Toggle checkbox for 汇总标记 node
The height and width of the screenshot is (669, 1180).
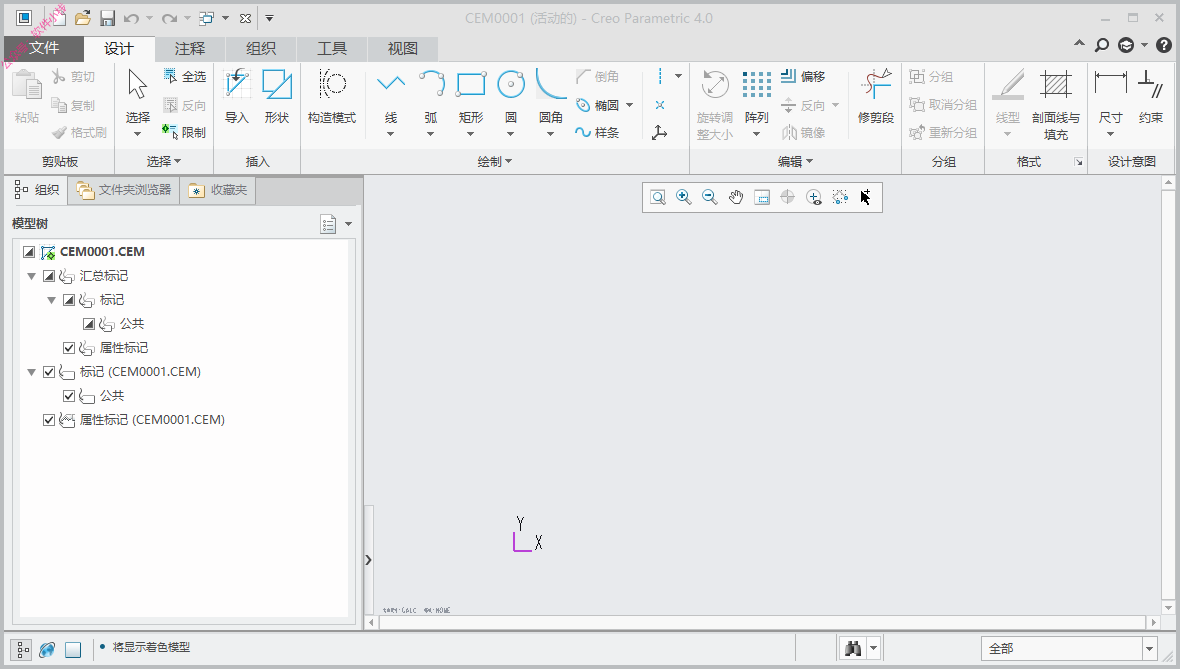(49, 276)
